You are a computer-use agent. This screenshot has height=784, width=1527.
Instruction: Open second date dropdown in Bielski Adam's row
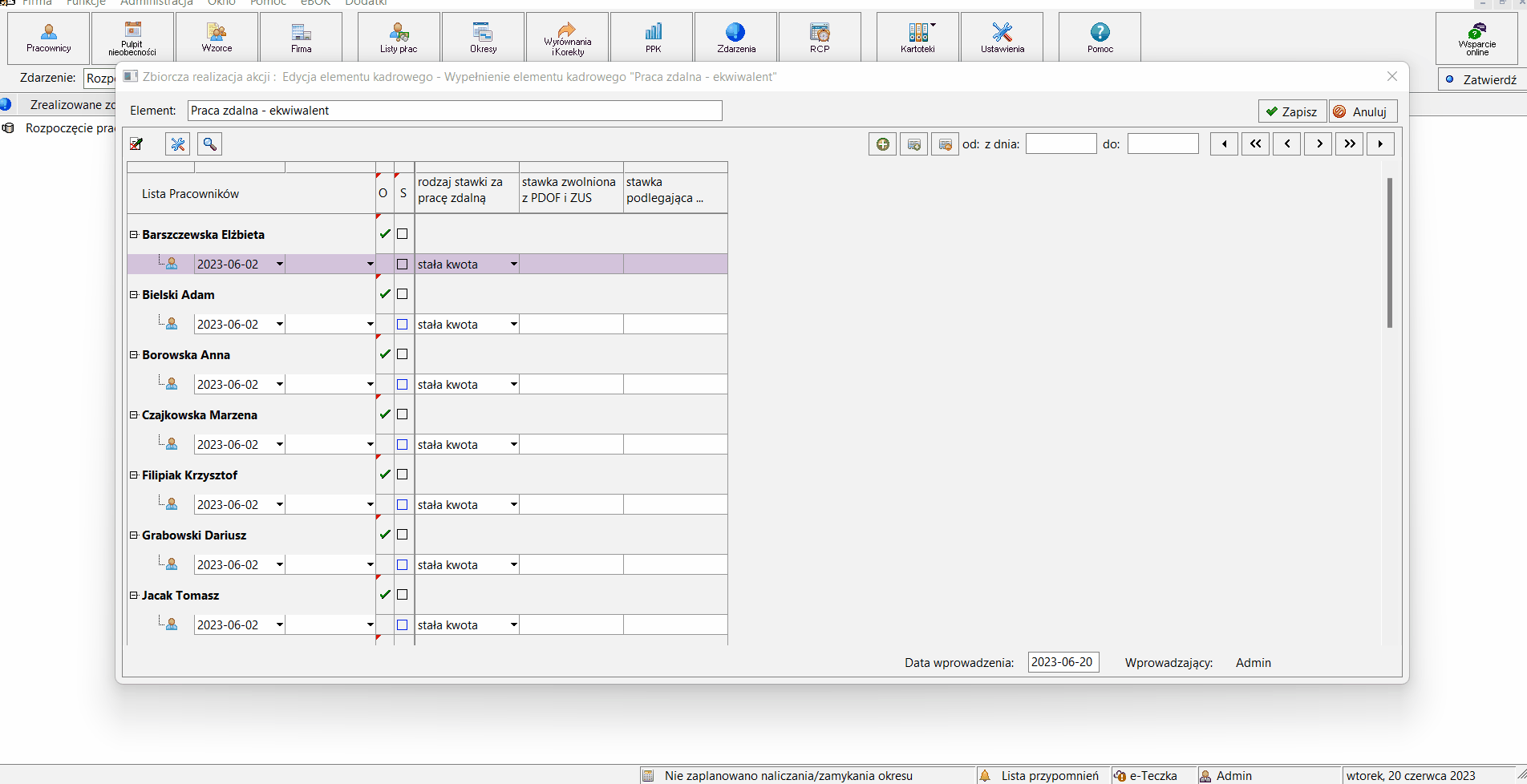[x=370, y=325]
